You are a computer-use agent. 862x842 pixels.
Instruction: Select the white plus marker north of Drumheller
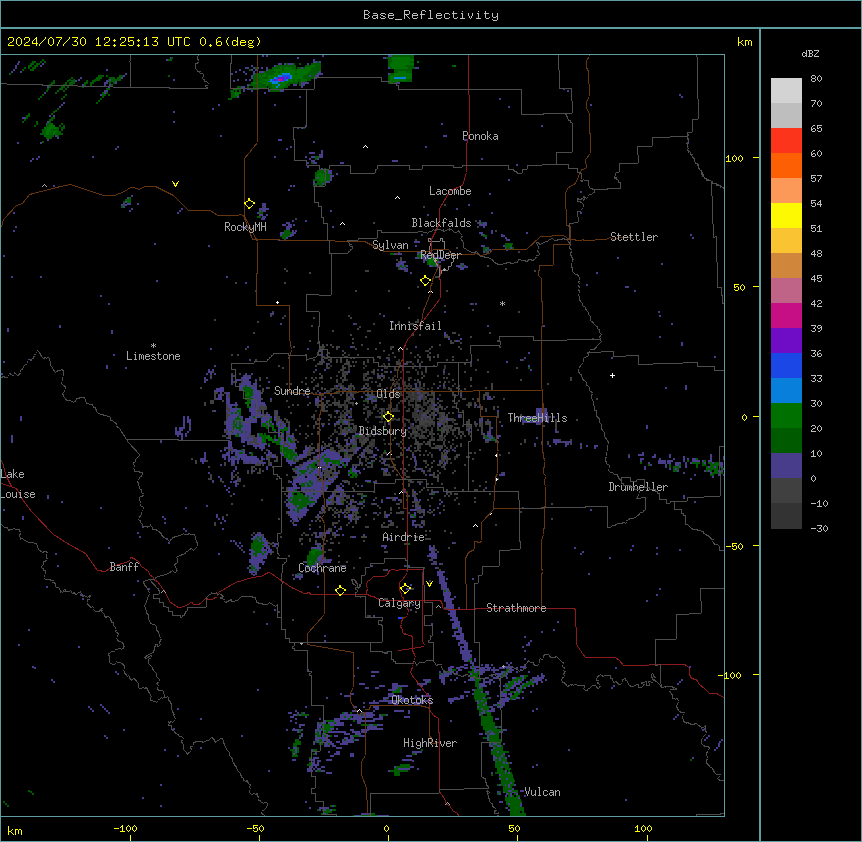[612, 375]
